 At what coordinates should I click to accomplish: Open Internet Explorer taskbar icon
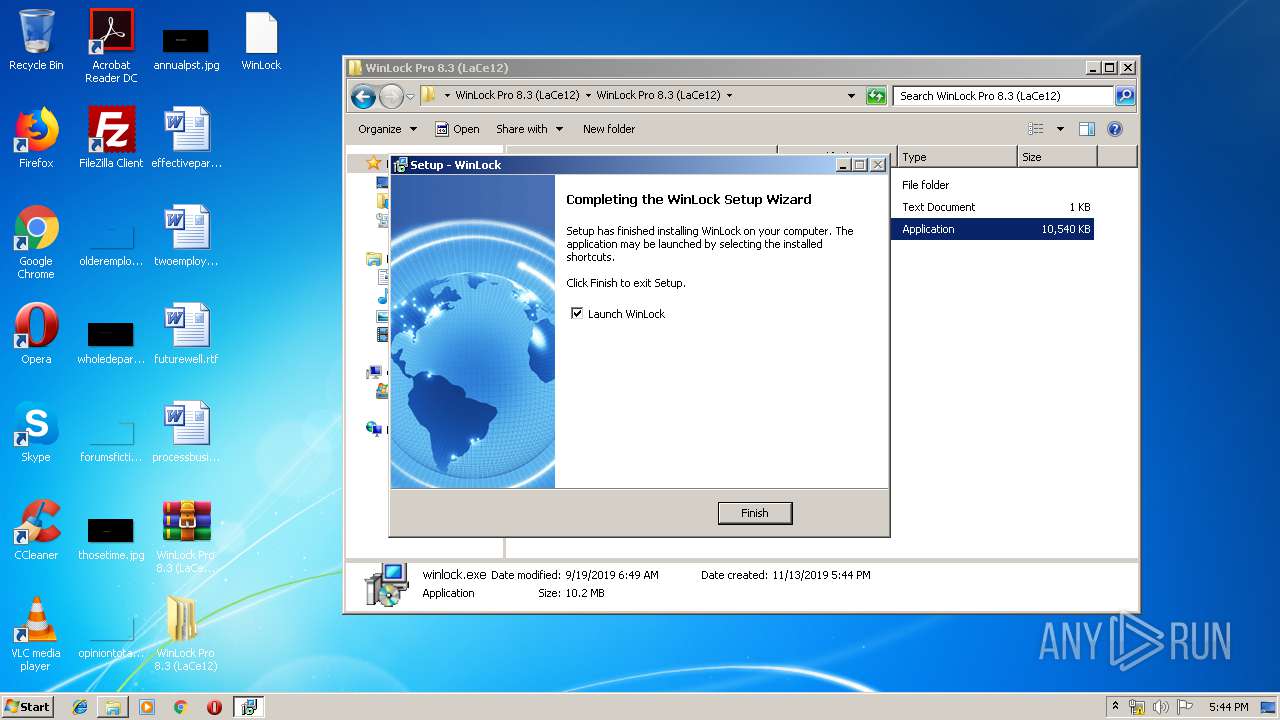click(80, 707)
